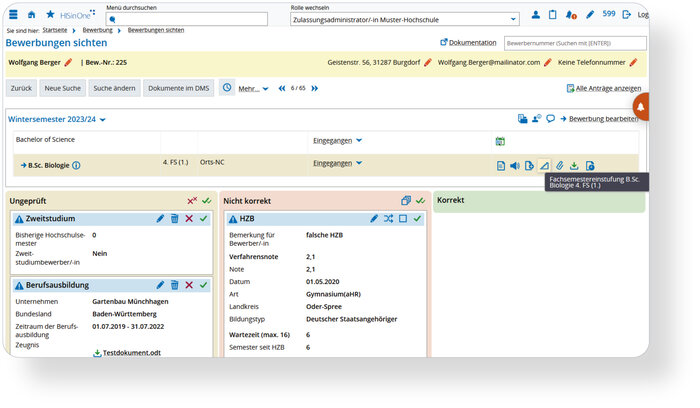Edit phone number pencil icon
Screen dimensions: 700x408
point(633,62)
